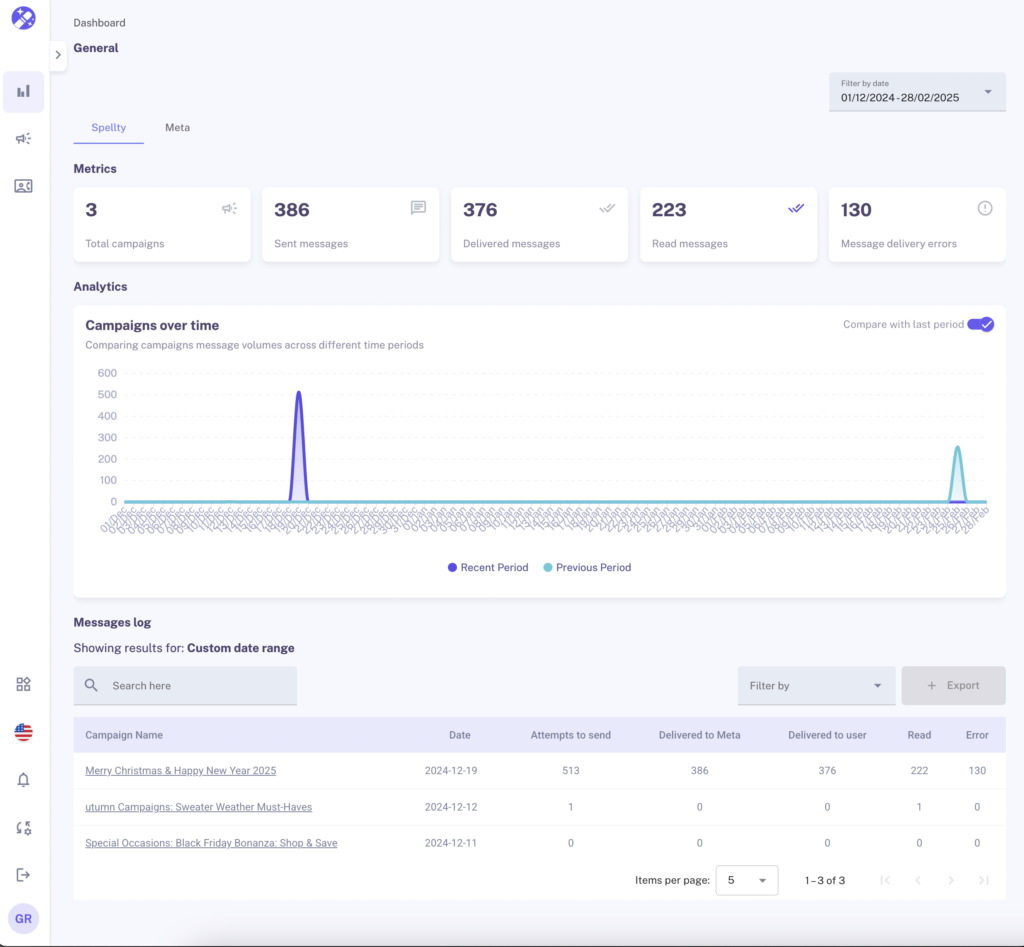1024x947 pixels.
Task: Switch to the Meta tab
Action: [177, 128]
